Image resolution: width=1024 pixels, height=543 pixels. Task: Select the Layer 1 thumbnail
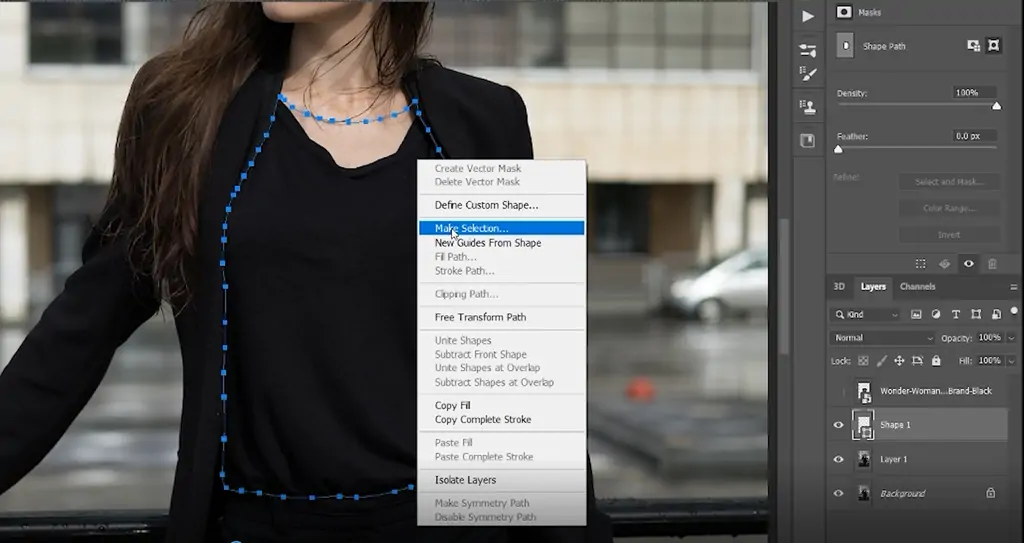[x=864, y=459]
